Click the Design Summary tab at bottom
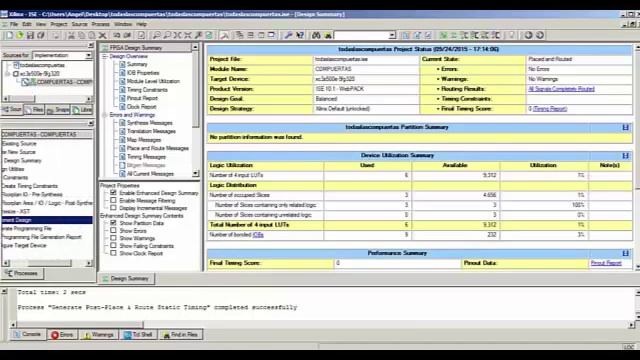This screenshot has width=640, height=360. coord(126,278)
